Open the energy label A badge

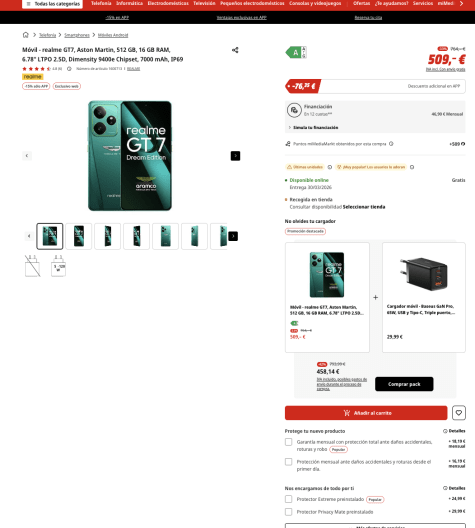(296, 53)
